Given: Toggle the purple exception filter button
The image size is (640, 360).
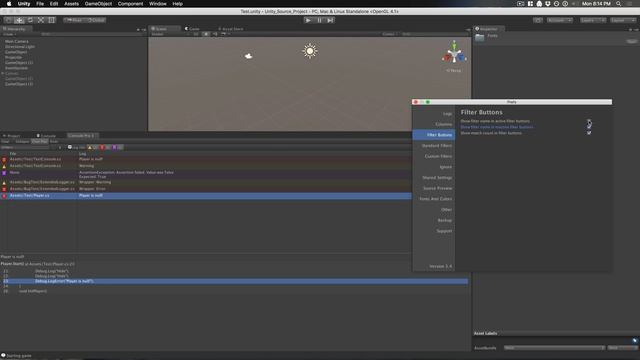Looking at the screenshot, I should click(x=117, y=147).
